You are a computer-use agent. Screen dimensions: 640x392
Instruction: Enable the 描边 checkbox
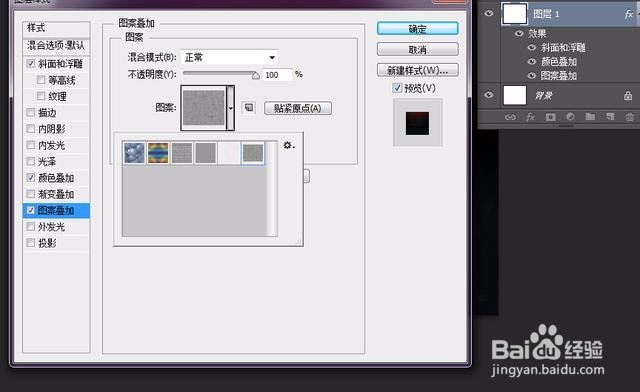31,112
